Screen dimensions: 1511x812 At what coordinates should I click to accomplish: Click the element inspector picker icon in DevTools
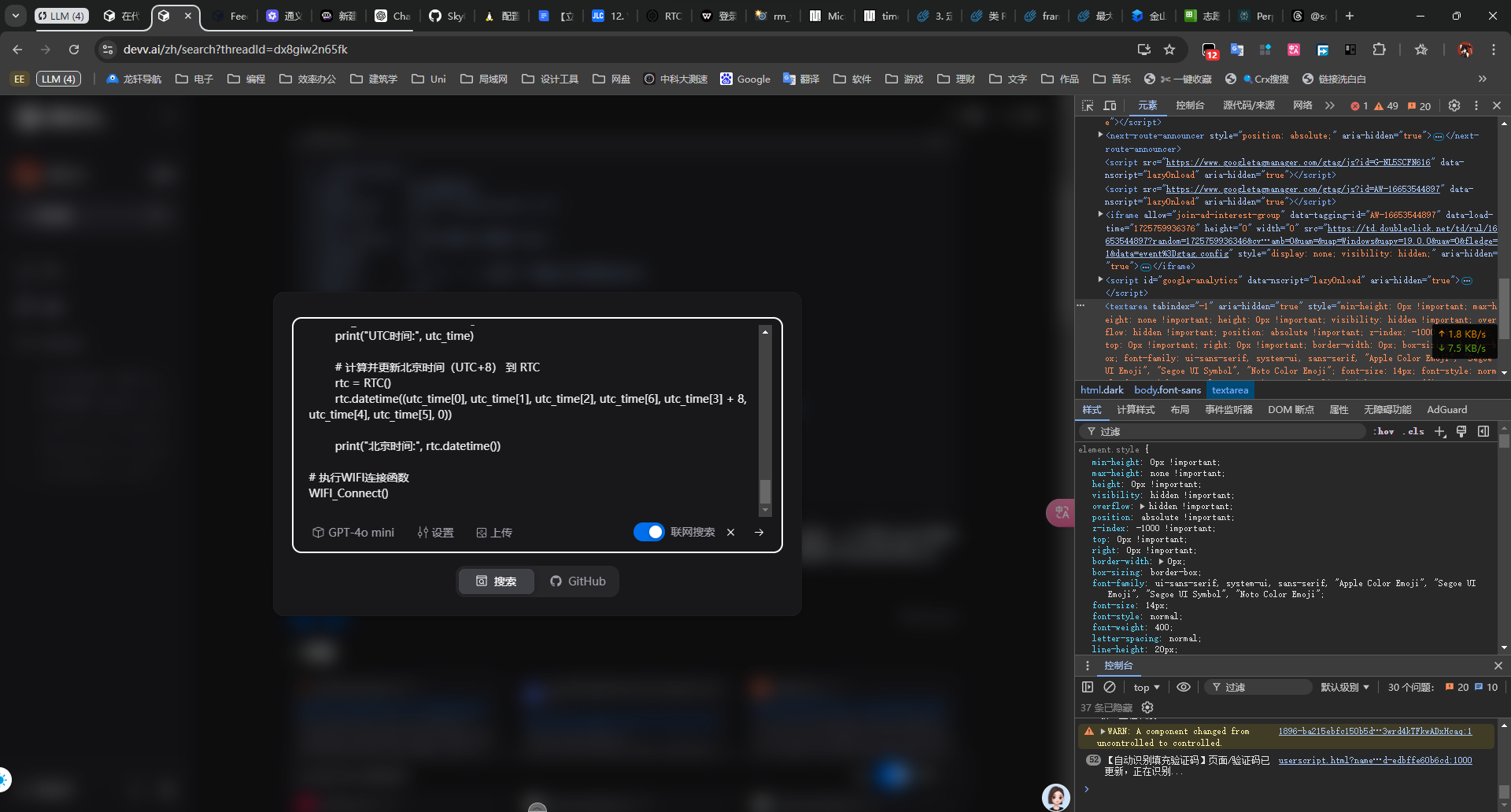pos(1088,105)
